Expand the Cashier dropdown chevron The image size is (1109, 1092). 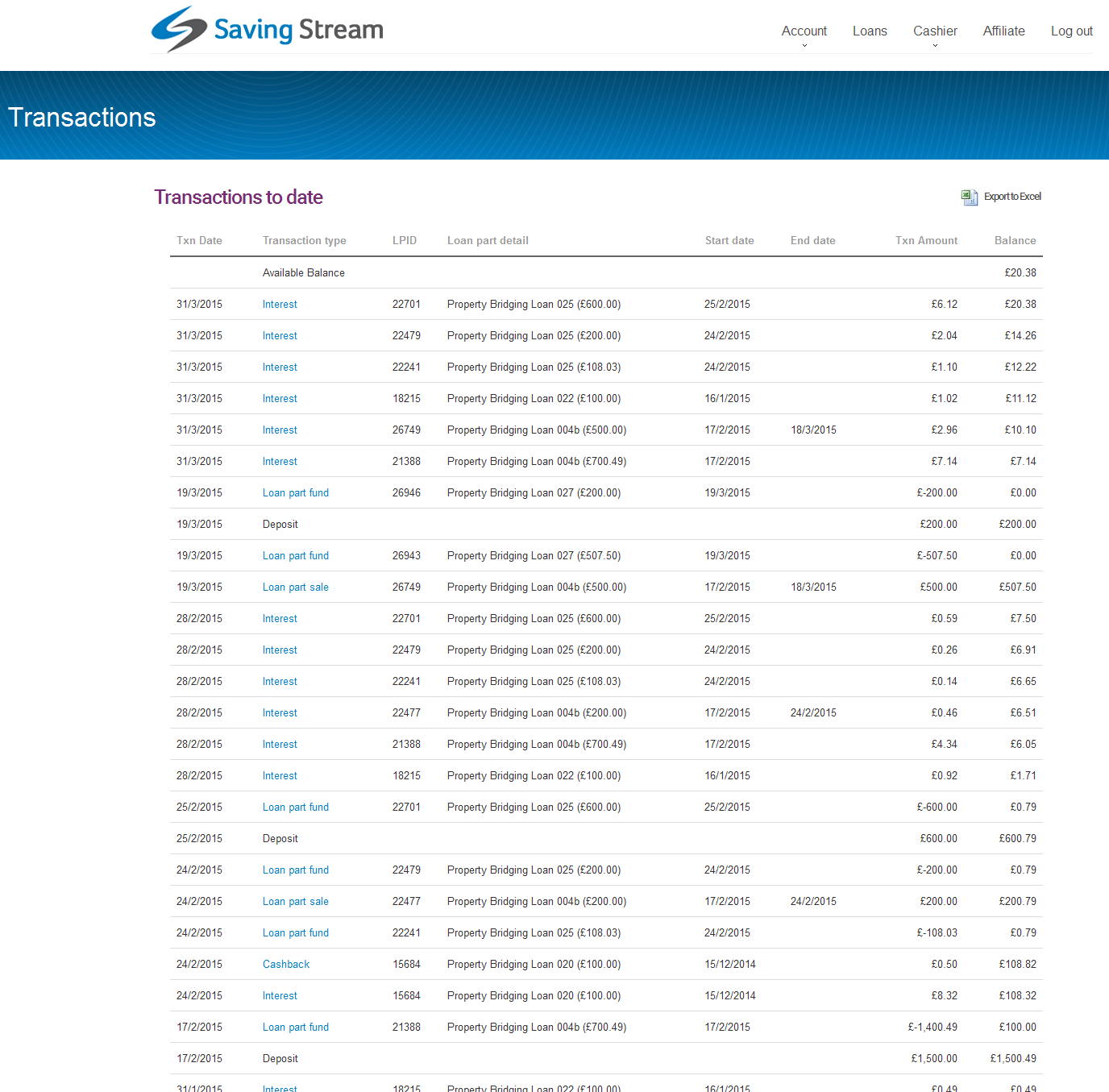click(x=935, y=45)
